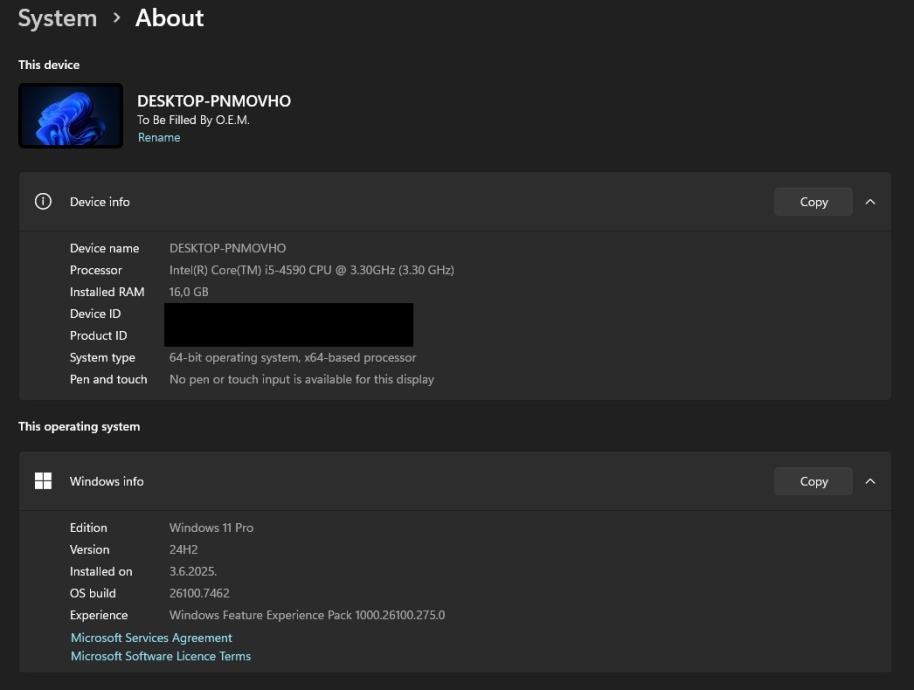Open Microsoft Software Licence Terms

click(x=160, y=657)
